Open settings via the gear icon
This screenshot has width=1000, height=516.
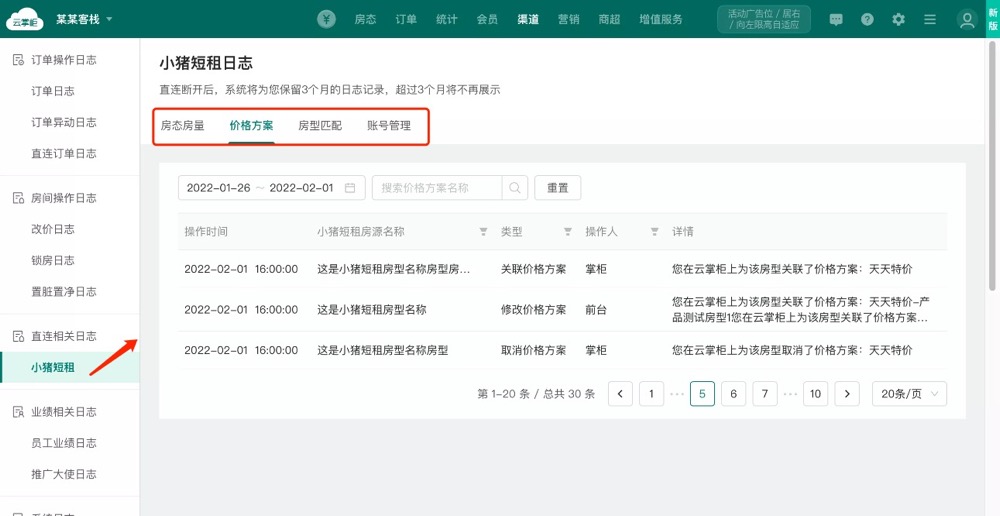[x=898, y=19]
